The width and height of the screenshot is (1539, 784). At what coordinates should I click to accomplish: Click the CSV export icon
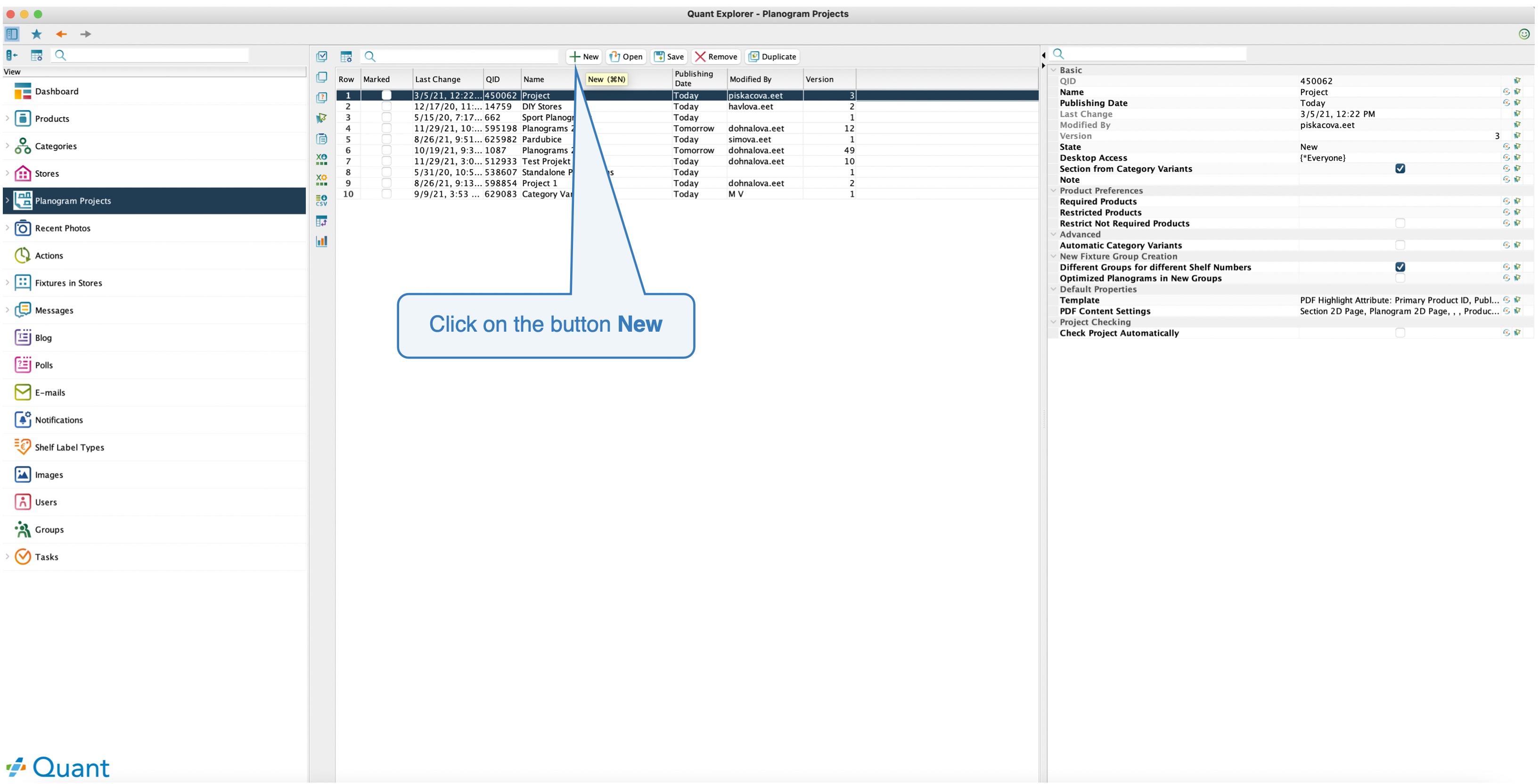click(321, 200)
